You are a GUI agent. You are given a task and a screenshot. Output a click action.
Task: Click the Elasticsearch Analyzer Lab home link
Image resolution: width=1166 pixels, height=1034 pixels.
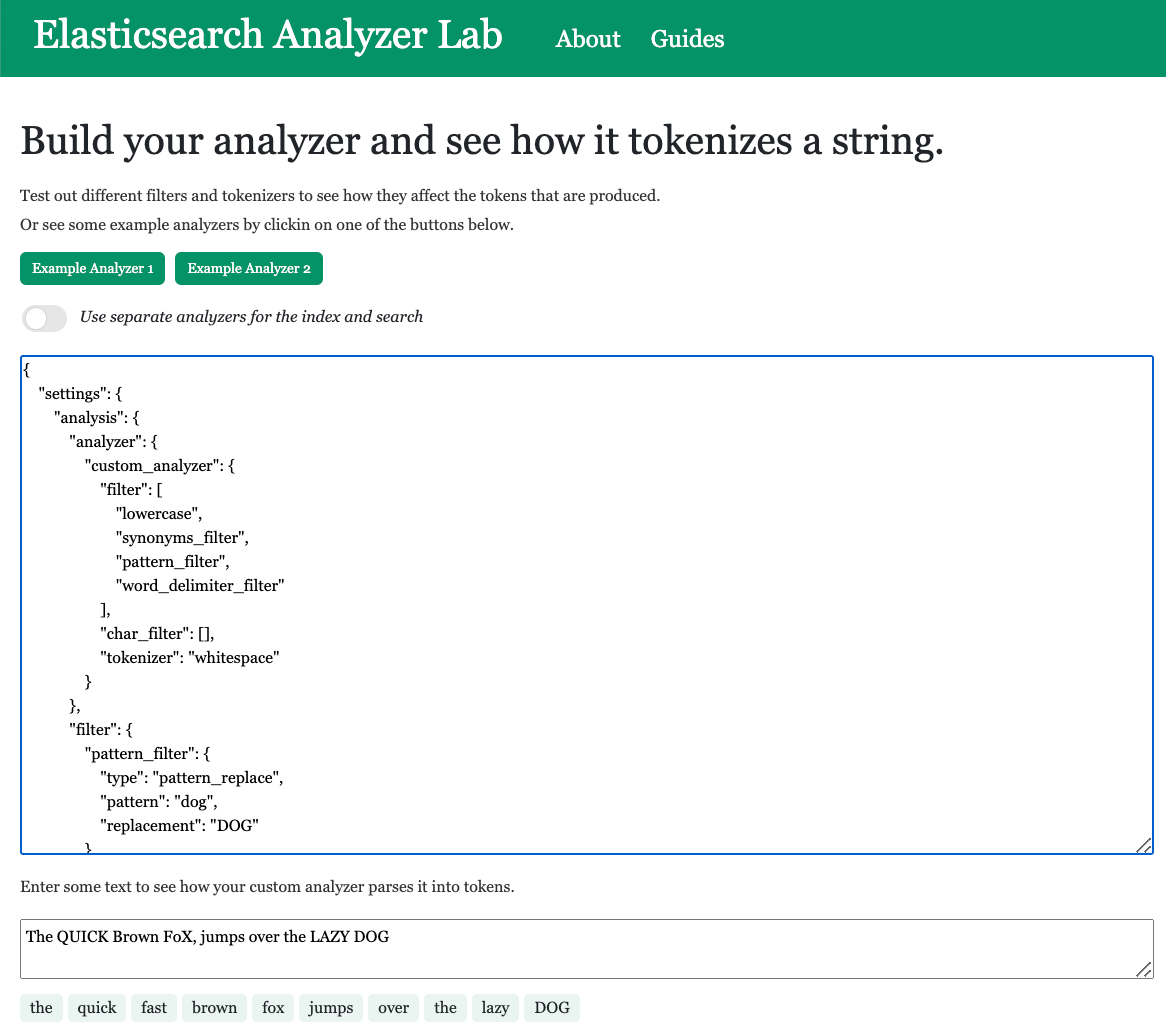(266, 36)
